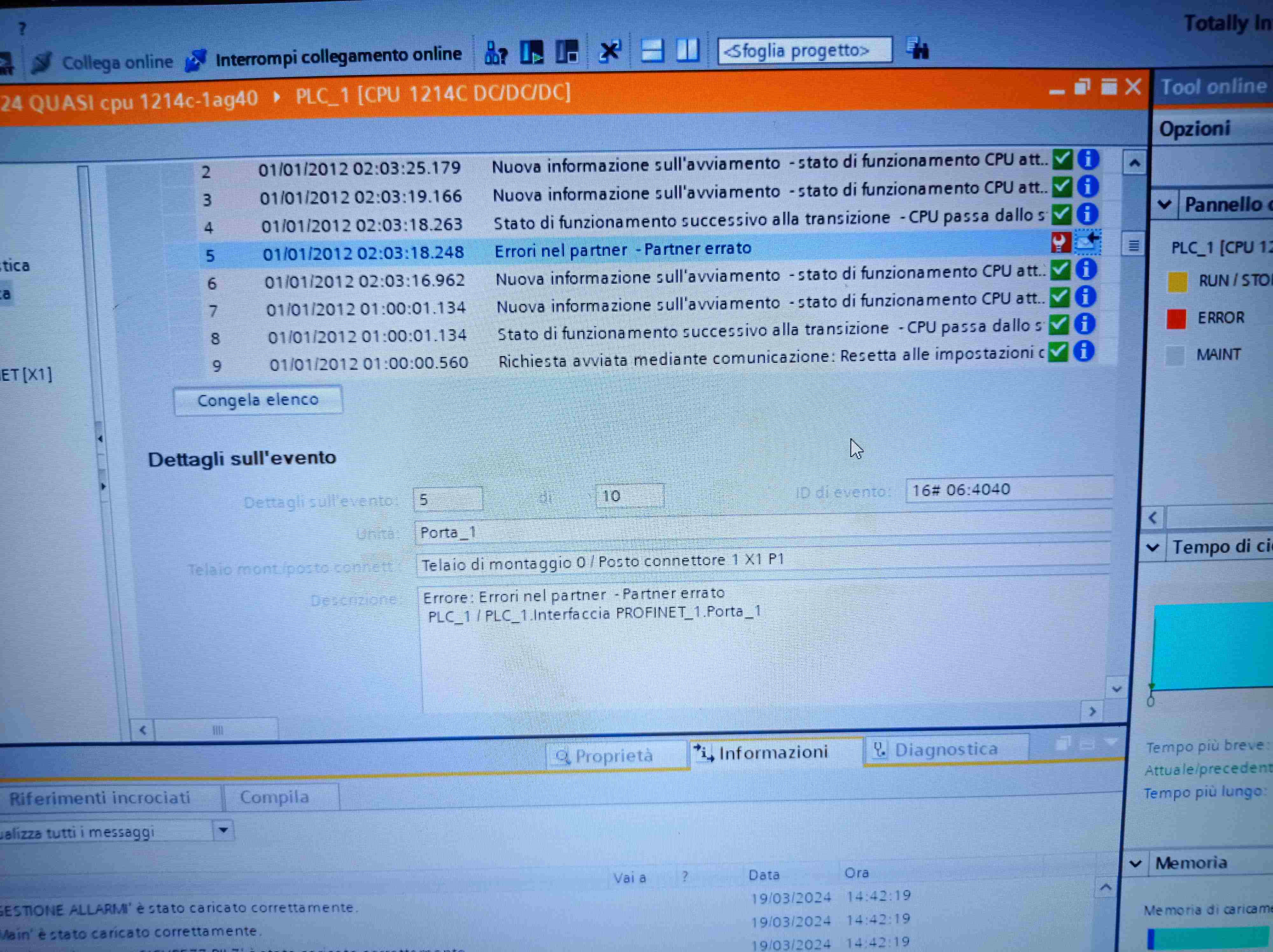
Task: Click the list options icon beside scrollbar
Action: coord(1133,246)
